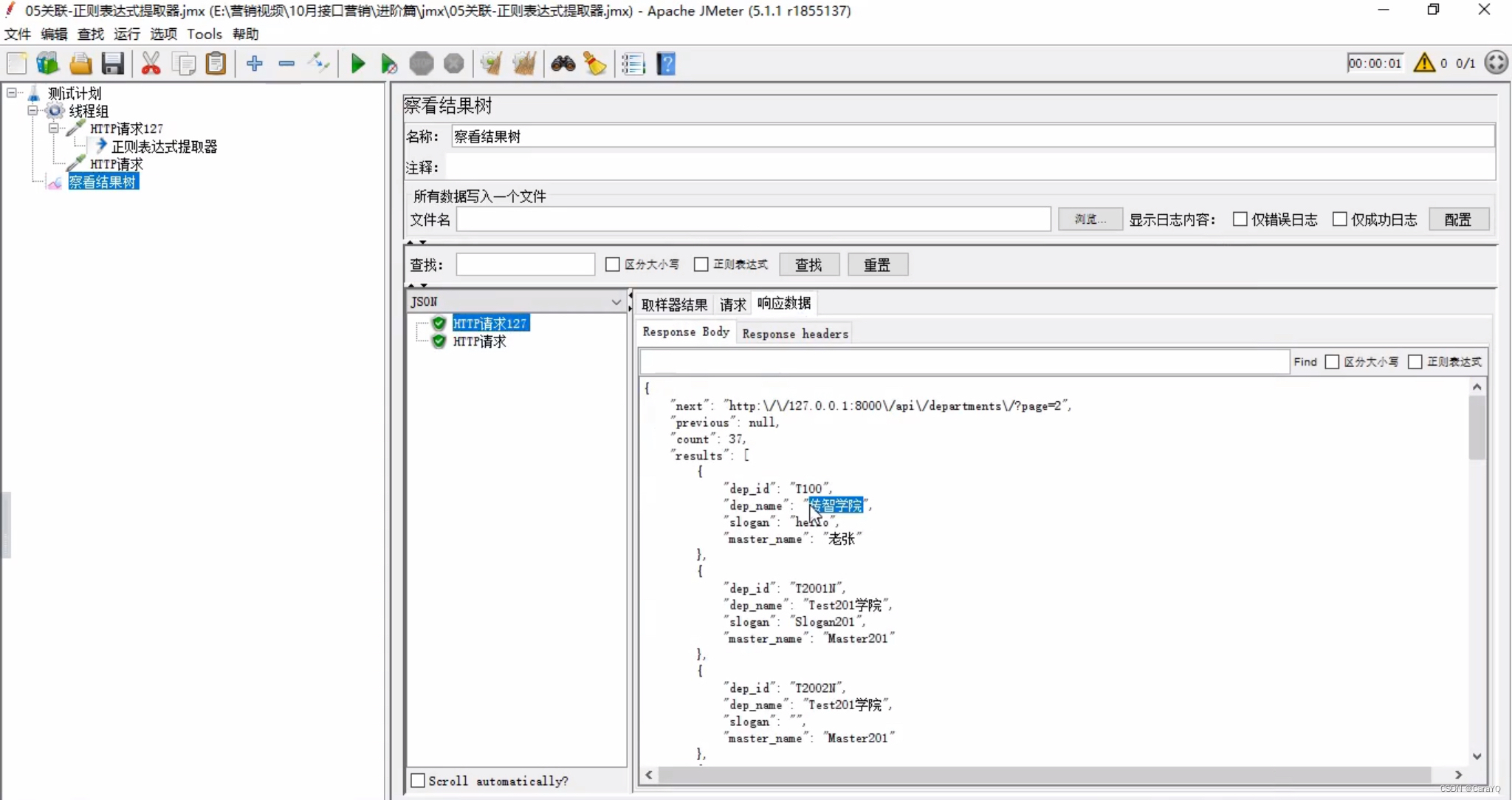Viewport: 1512px width, 800px height.
Task: Switch to Response Body tab
Action: [686, 332]
